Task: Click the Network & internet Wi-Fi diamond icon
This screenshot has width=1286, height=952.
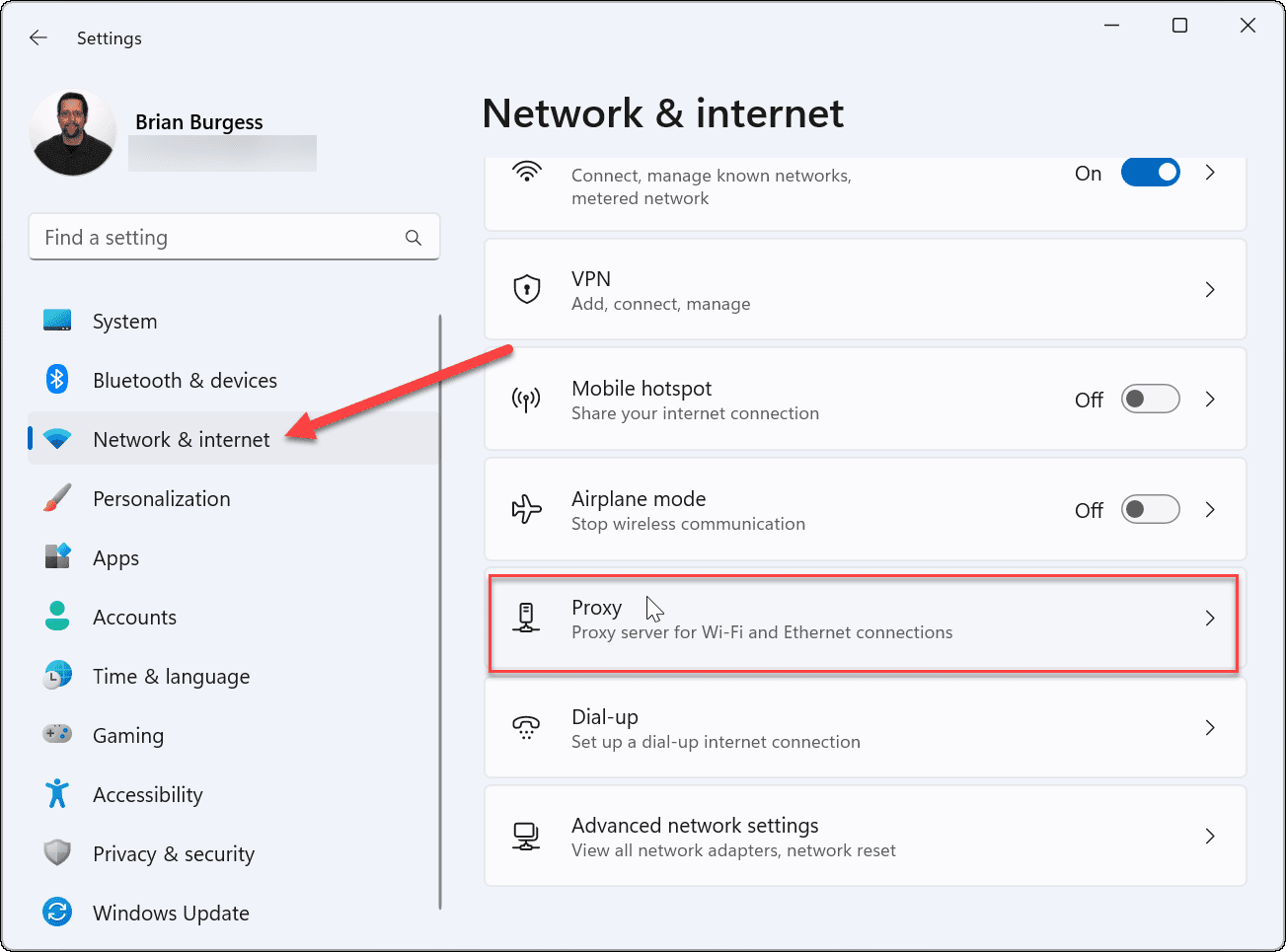Action: pos(57,439)
